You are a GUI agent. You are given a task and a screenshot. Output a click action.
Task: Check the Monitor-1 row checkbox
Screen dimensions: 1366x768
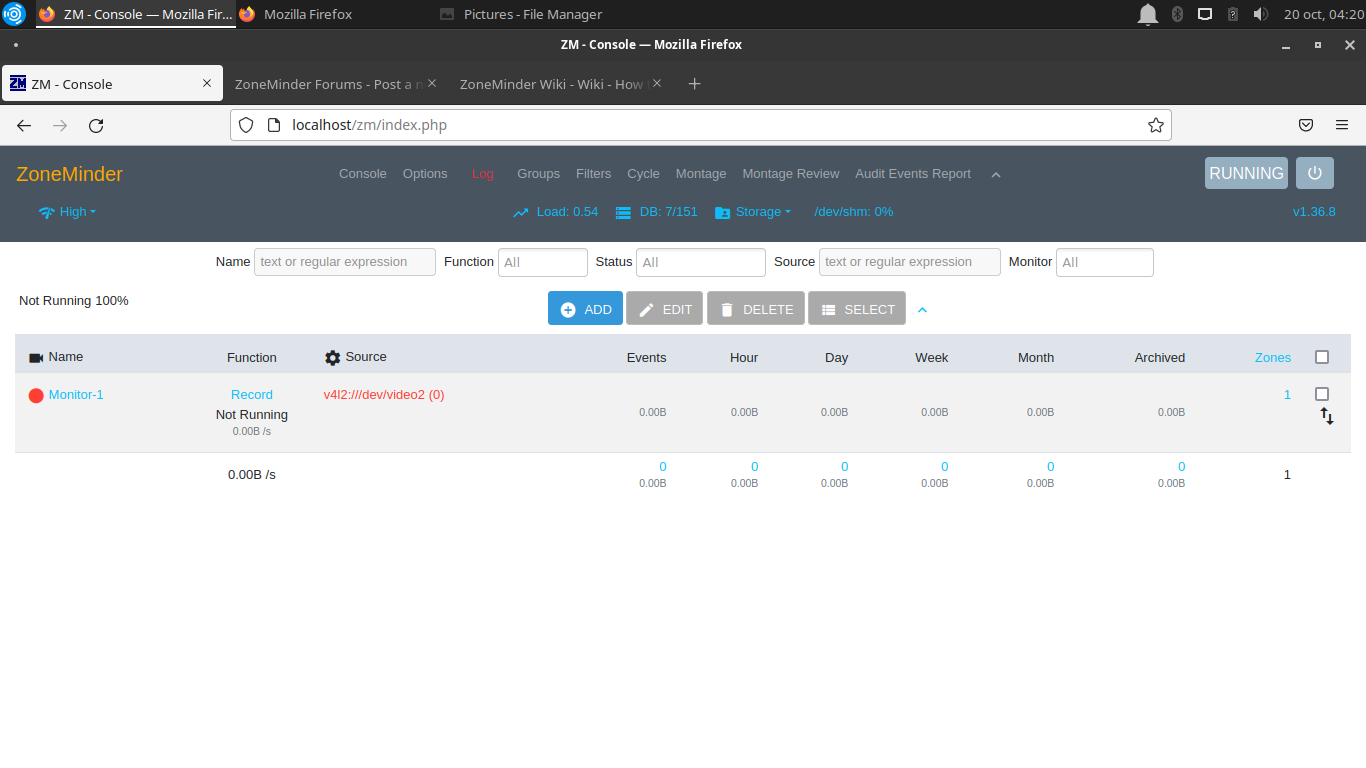(1322, 394)
